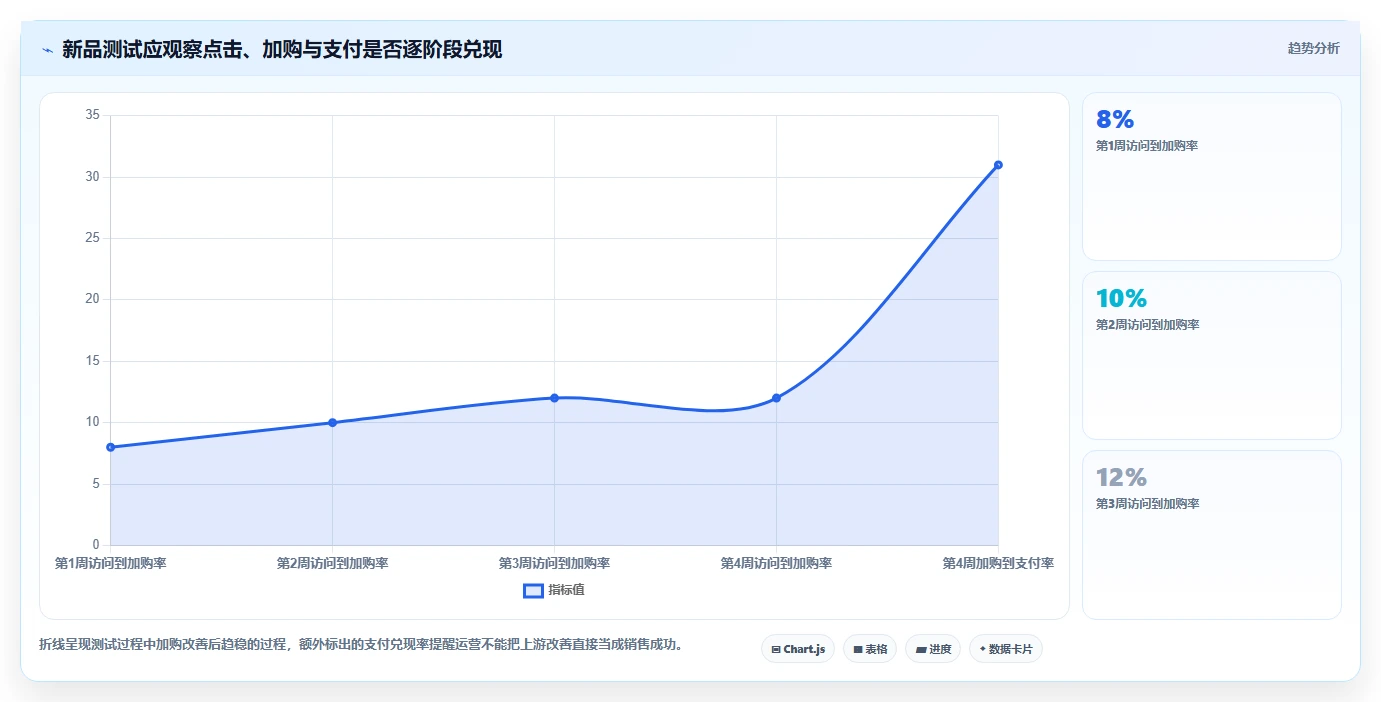Click the 表格 tag
This screenshot has height=702, width=1381.
coord(870,649)
